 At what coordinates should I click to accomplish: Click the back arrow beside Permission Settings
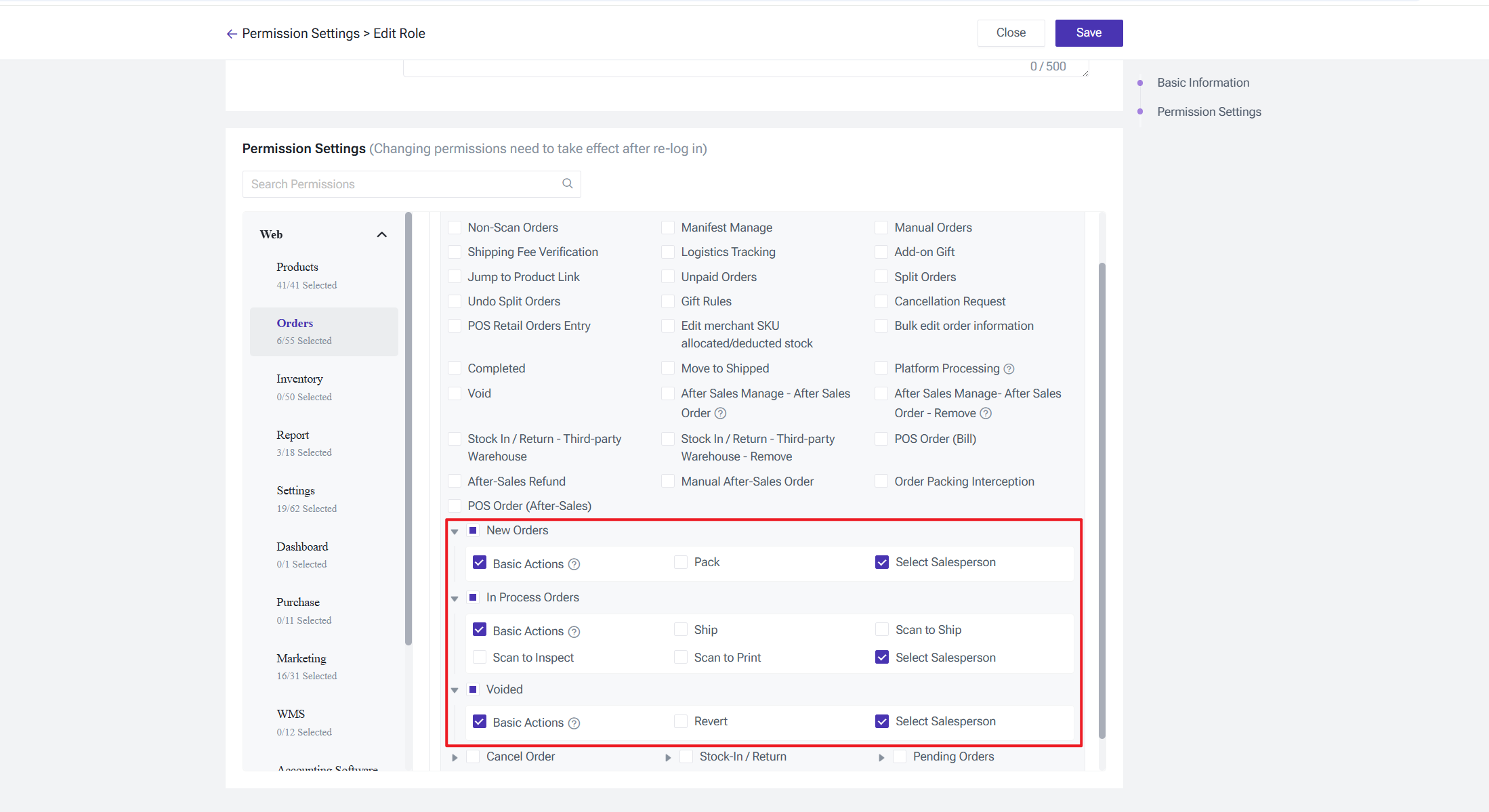point(232,34)
